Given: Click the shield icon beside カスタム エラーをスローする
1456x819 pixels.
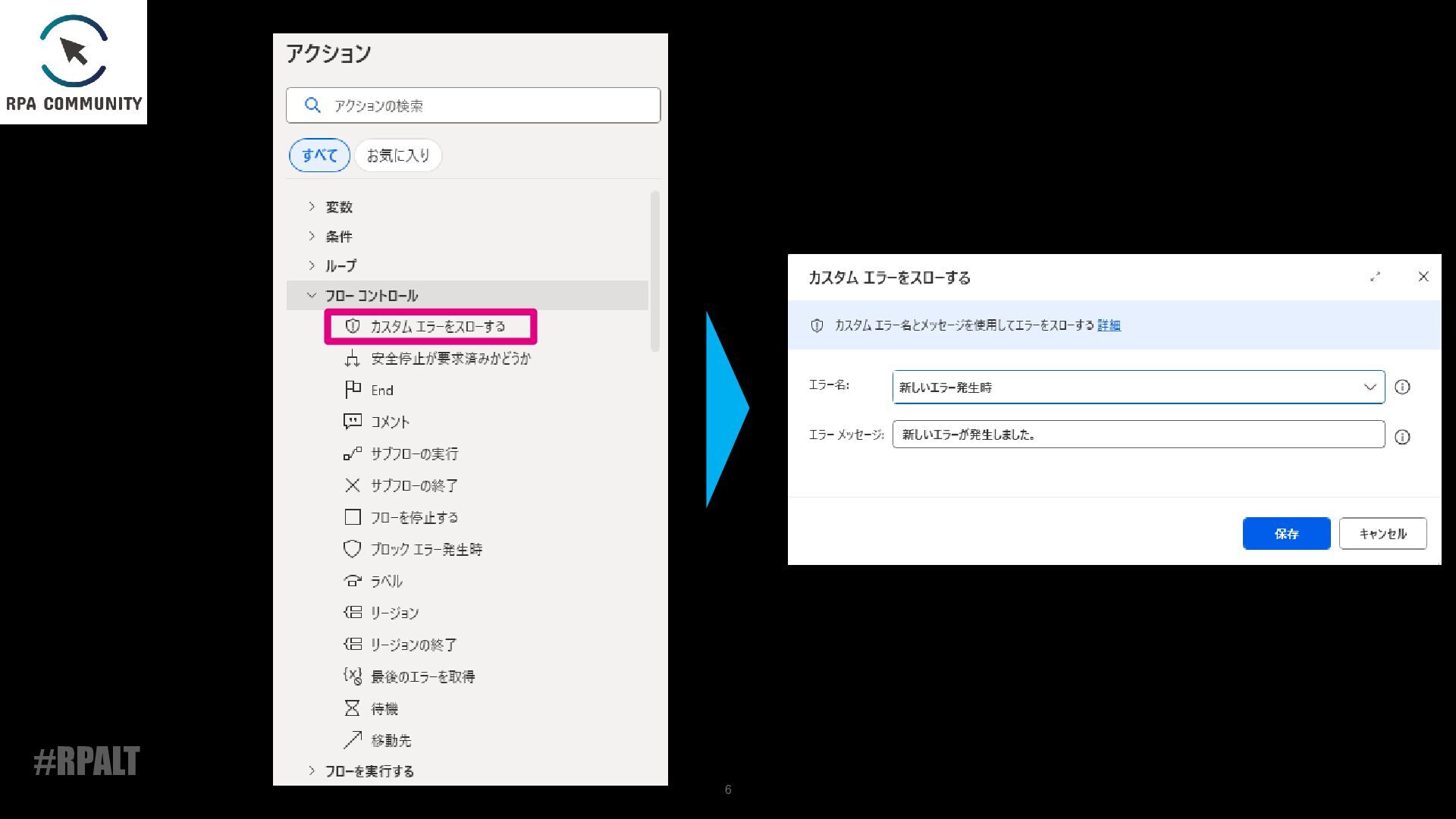Looking at the screenshot, I should click(353, 326).
